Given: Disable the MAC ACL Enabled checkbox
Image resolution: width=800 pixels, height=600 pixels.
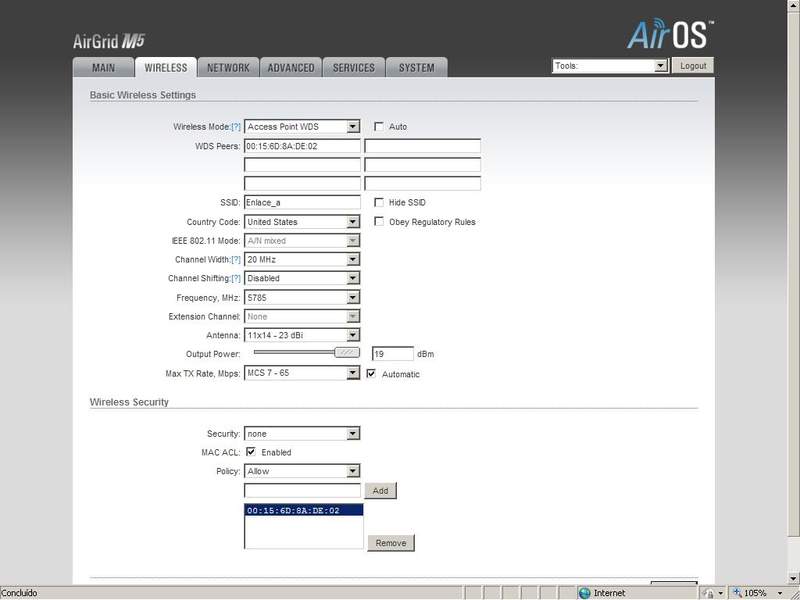Looking at the screenshot, I should click(251, 452).
